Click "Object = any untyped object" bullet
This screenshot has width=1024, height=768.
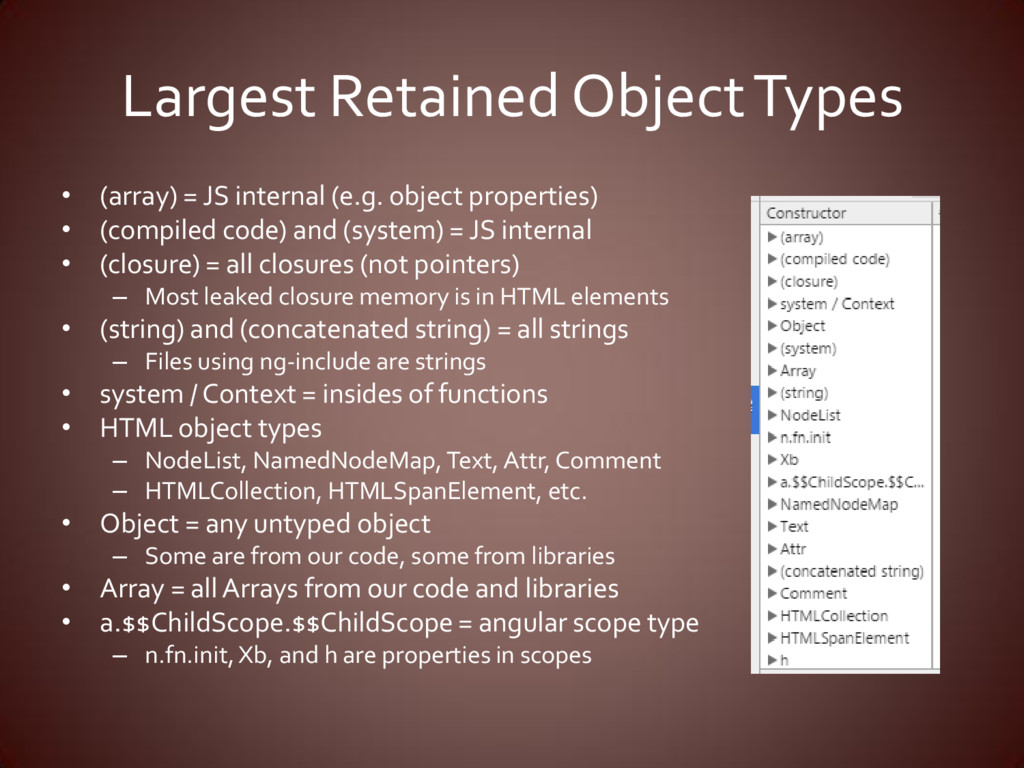(265, 524)
